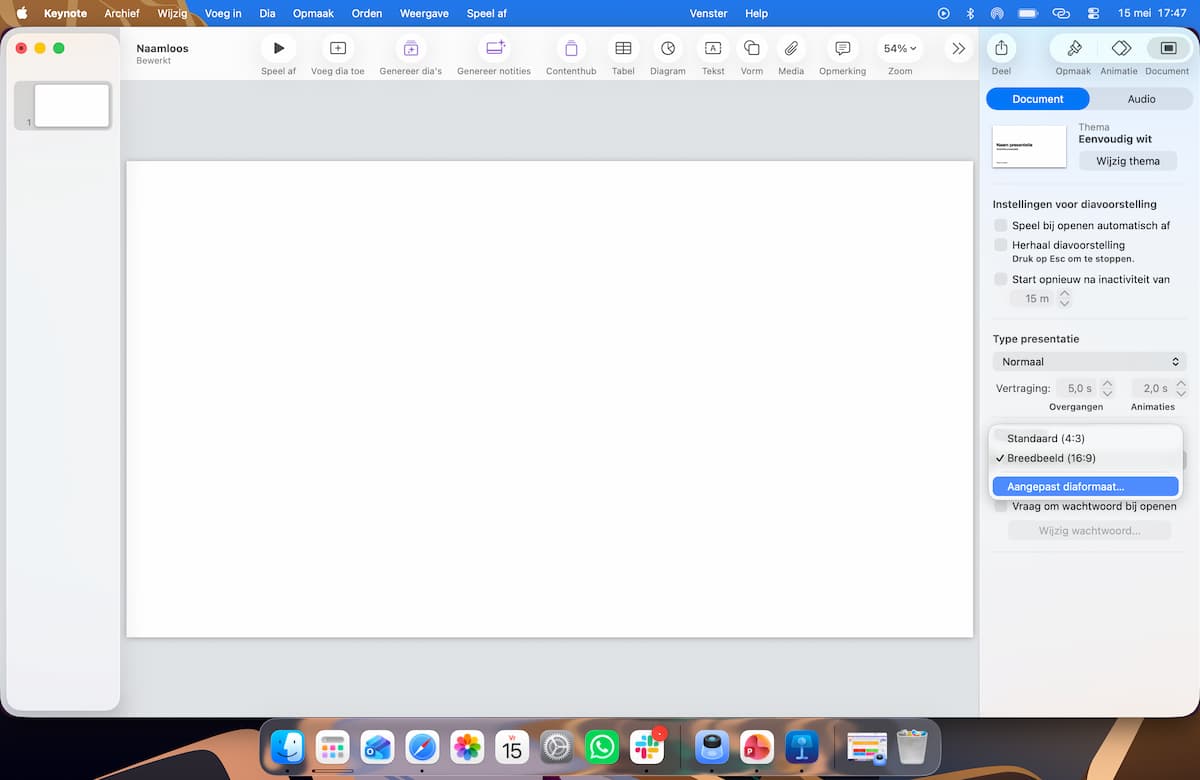This screenshot has height=780, width=1200.
Task: Click the Wijzig thema button
Action: pyautogui.click(x=1128, y=161)
